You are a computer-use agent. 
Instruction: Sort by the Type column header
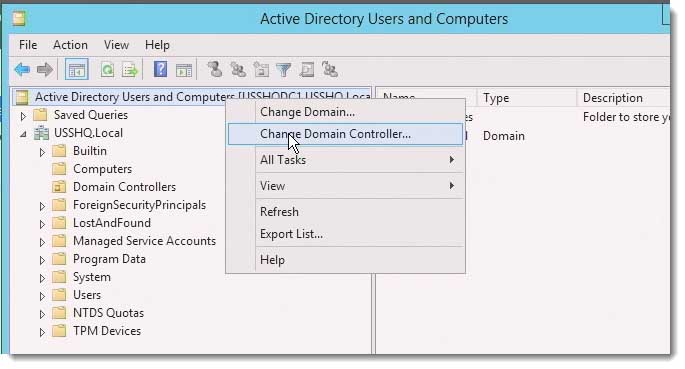[x=527, y=98]
